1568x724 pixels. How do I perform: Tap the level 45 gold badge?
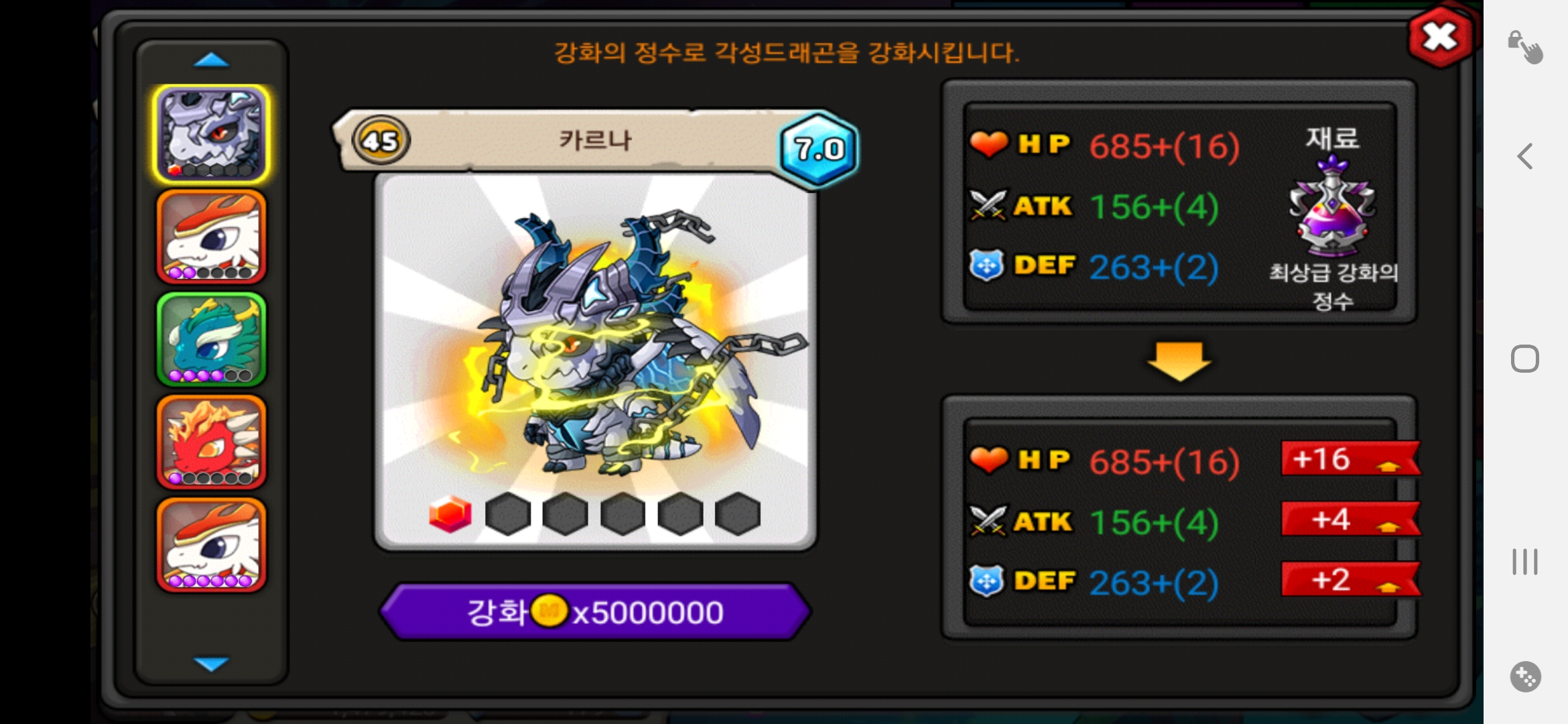tap(381, 141)
